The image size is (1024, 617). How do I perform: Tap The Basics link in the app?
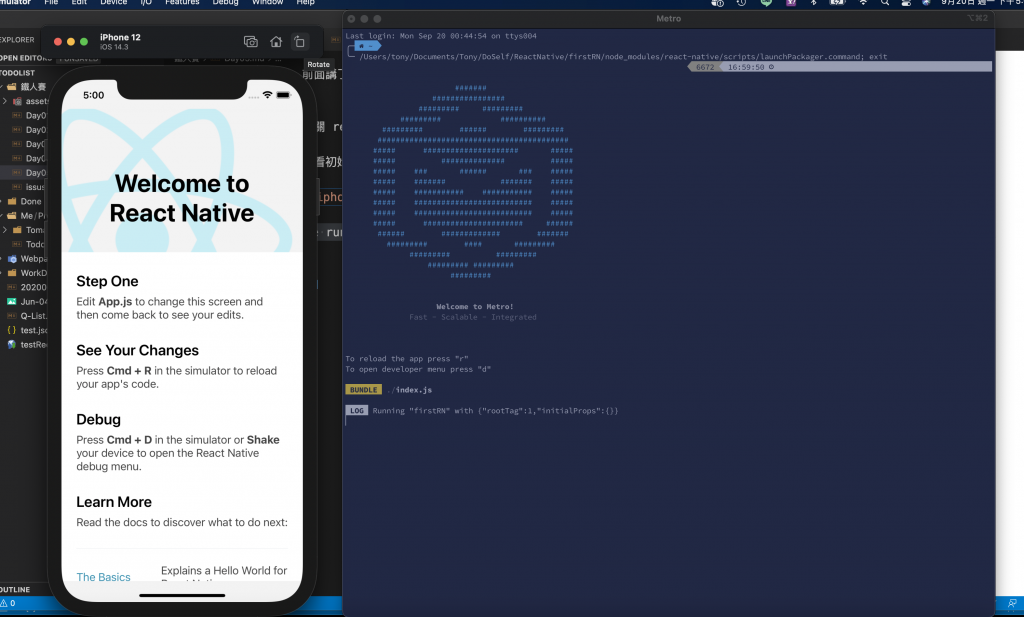[103, 577]
